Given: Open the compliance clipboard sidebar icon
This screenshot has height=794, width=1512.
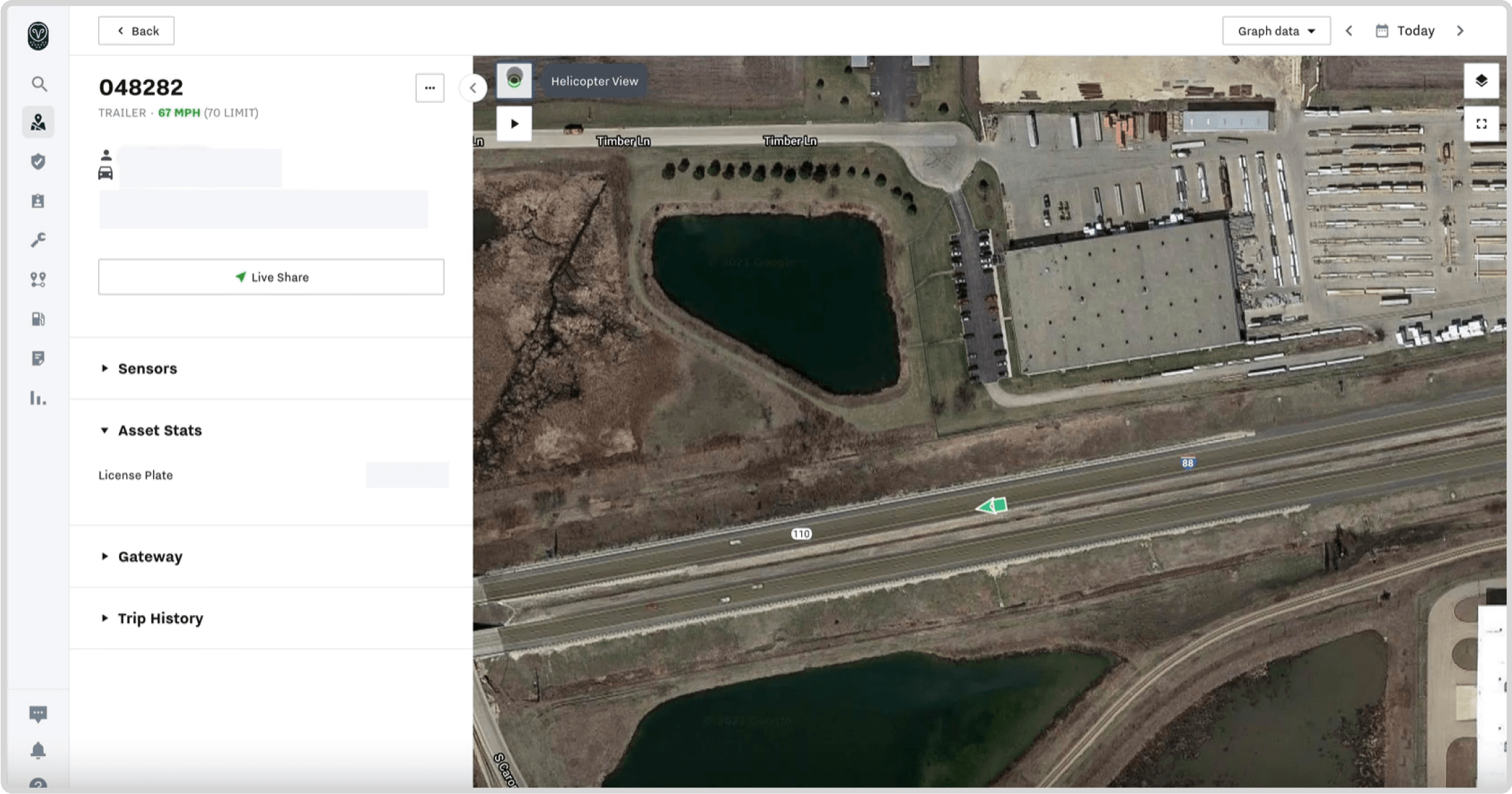Looking at the screenshot, I should pos(38,200).
